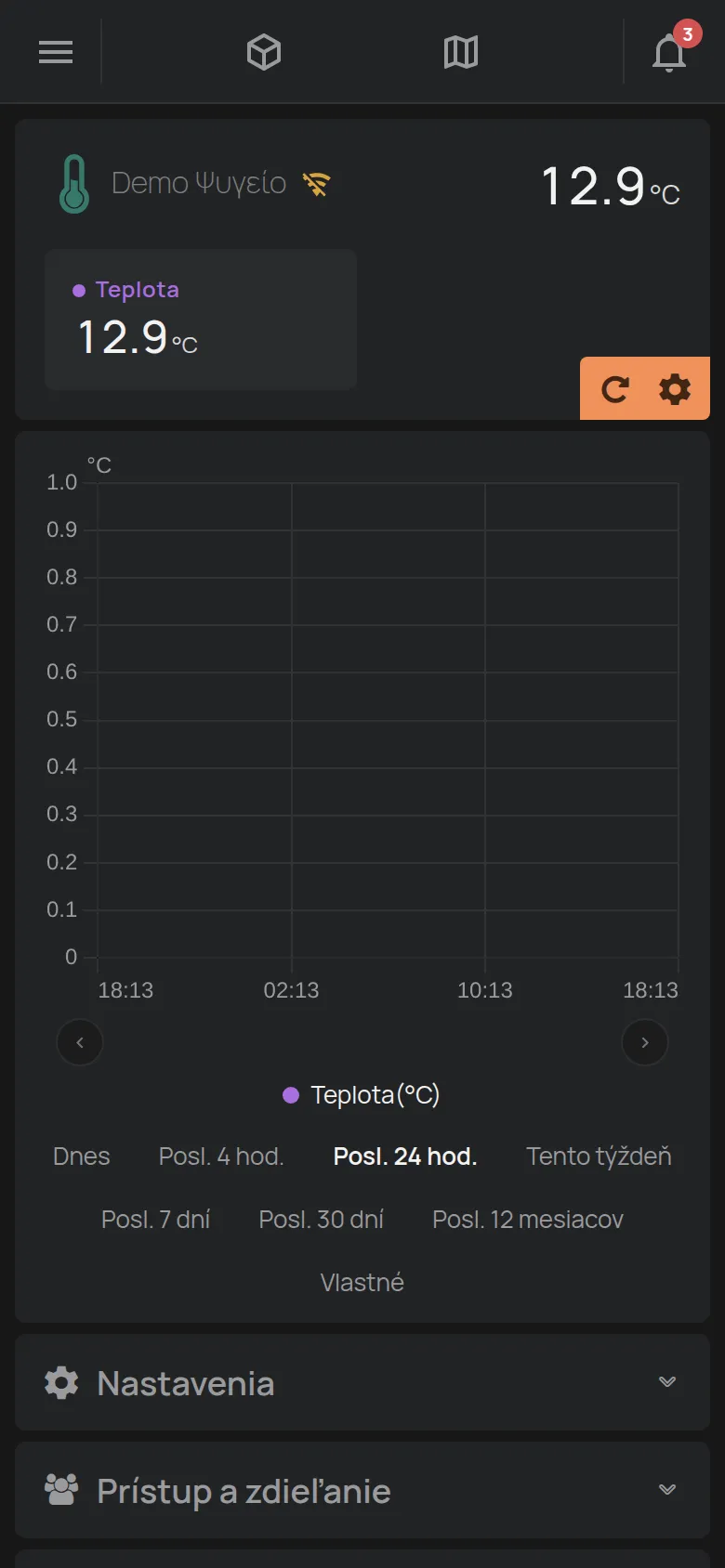Screen dimensions: 725x1568
Task: Choose Posl. 30 dní range
Action: point(322,1220)
